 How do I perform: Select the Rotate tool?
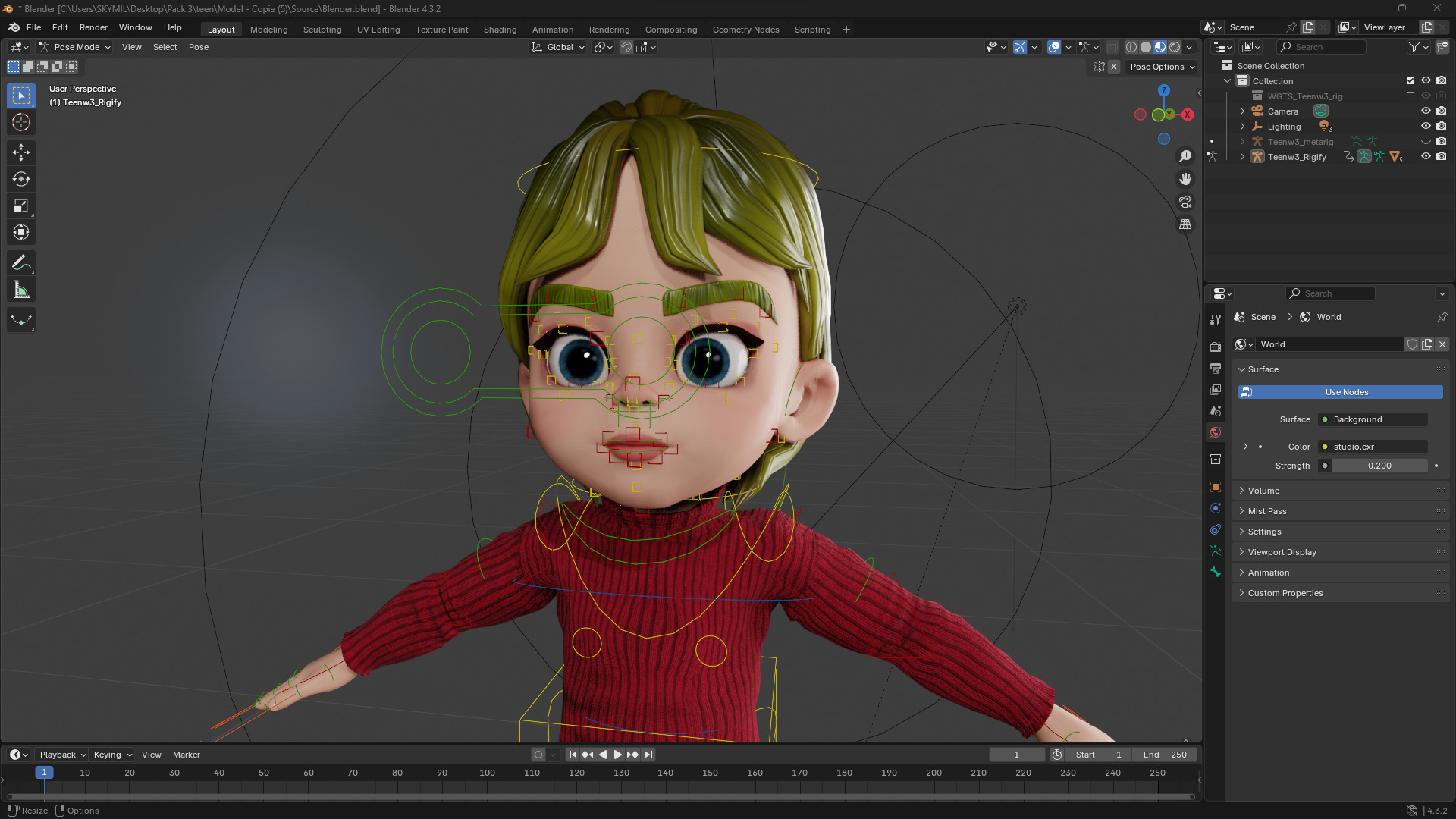[x=21, y=179]
